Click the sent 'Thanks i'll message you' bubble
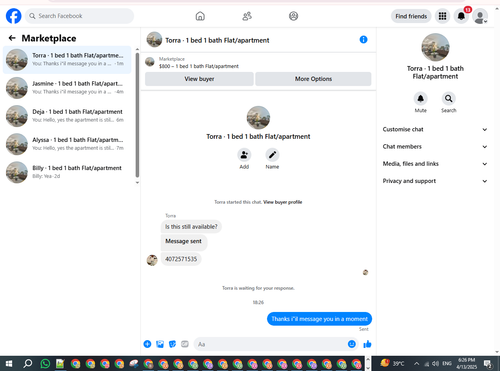This screenshot has width=500, height=371. point(319,319)
